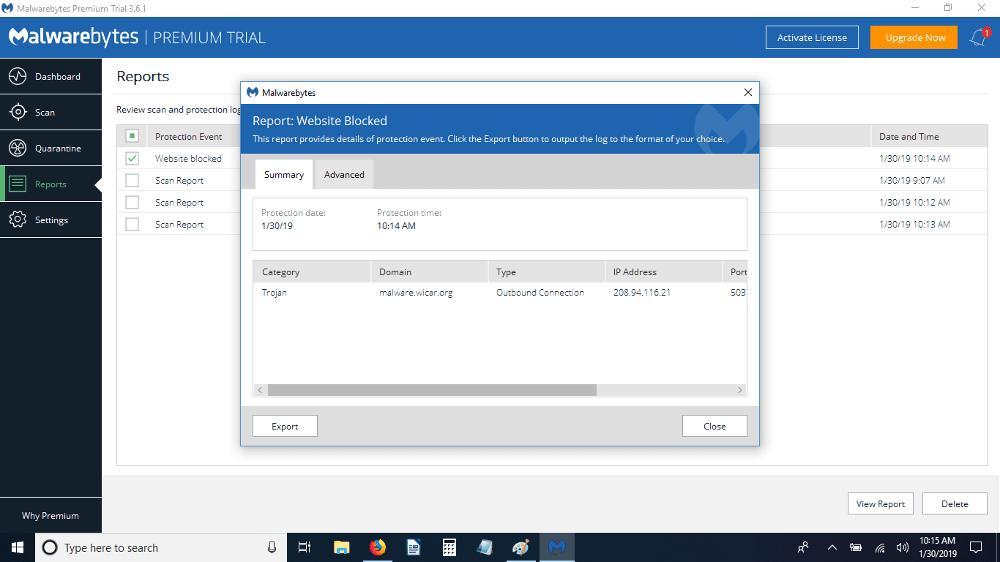Close the report dialog with X

tap(747, 92)
